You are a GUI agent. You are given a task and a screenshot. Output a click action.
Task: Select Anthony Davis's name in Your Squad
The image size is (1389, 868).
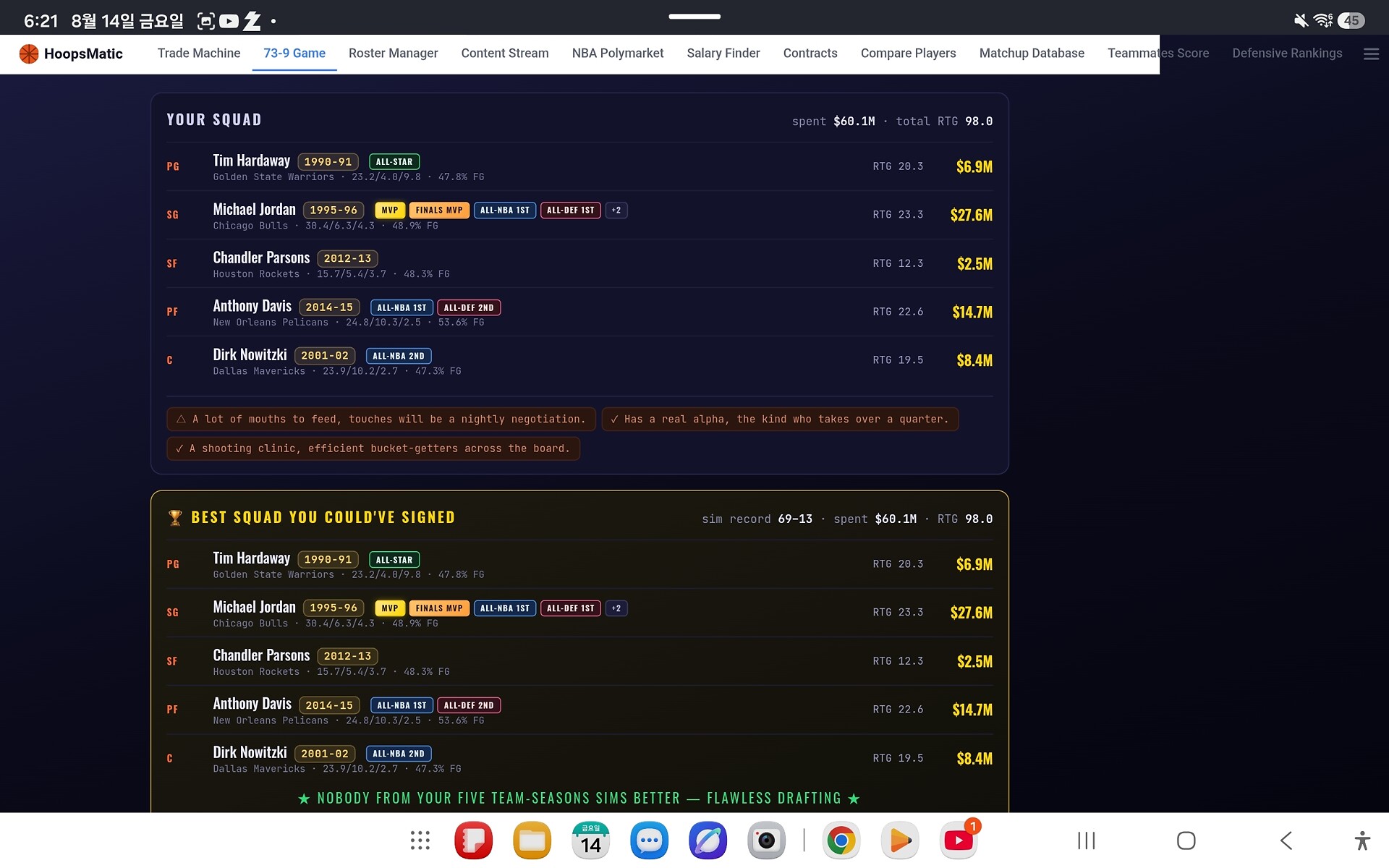click(x=252, y=306)
